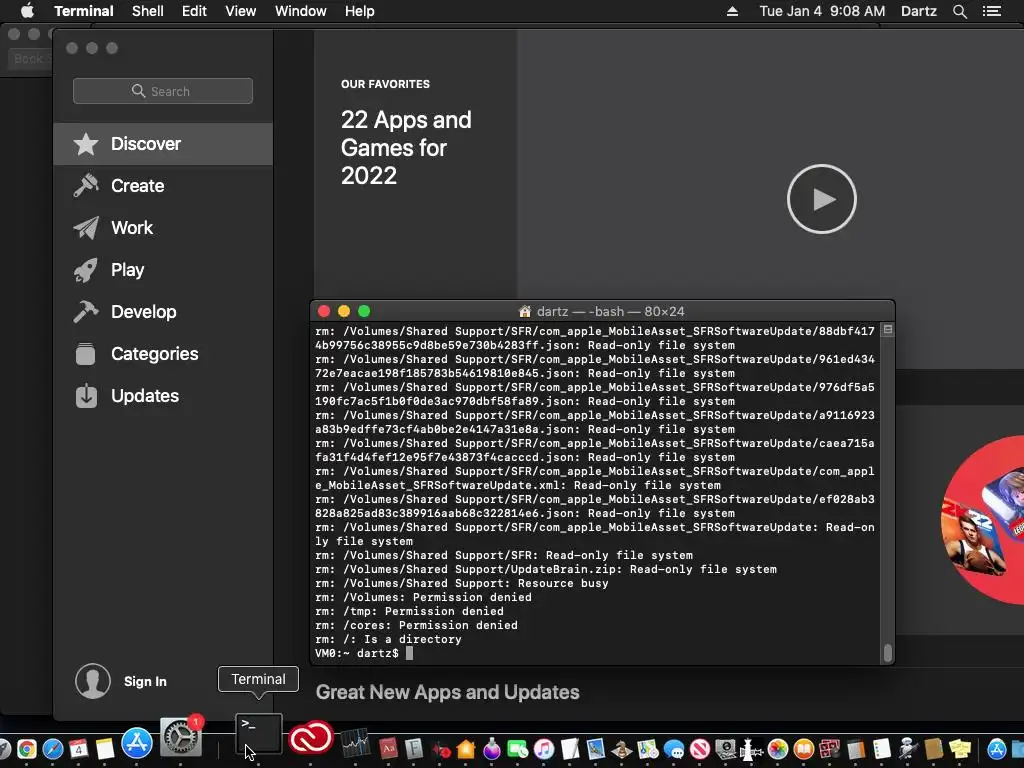Open the Help menu
The height and width of the screenshot is (768, 1024).
[x=359, y=11]
